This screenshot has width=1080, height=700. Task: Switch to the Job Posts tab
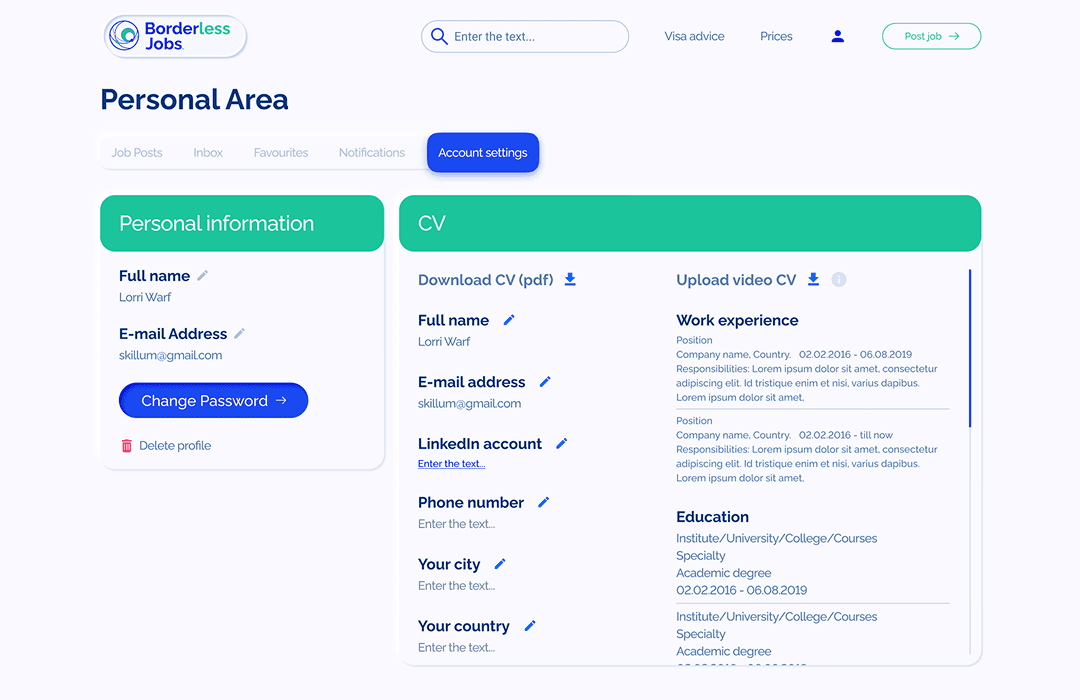(x=137, y=153)
